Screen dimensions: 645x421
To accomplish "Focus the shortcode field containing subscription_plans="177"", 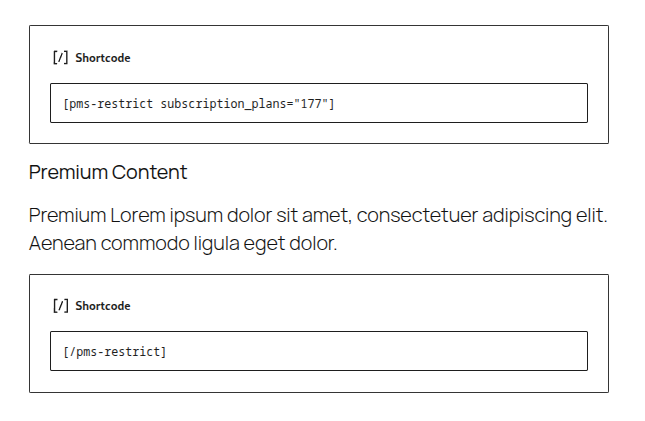I will [319, 103].
